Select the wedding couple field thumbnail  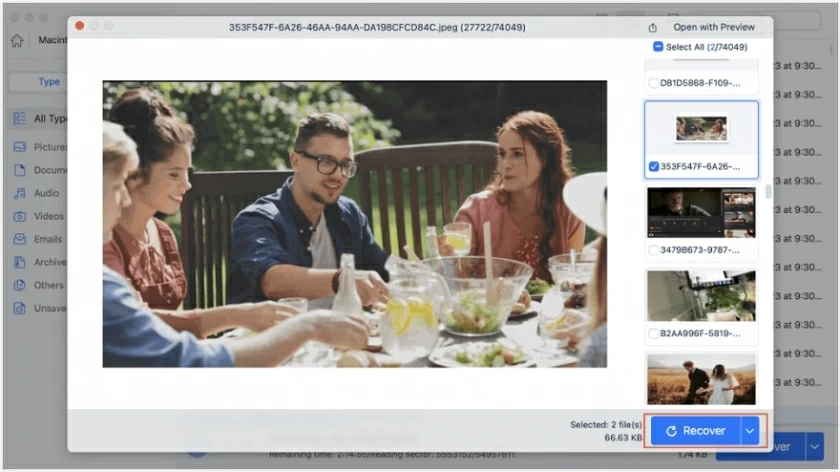point(701,378)
